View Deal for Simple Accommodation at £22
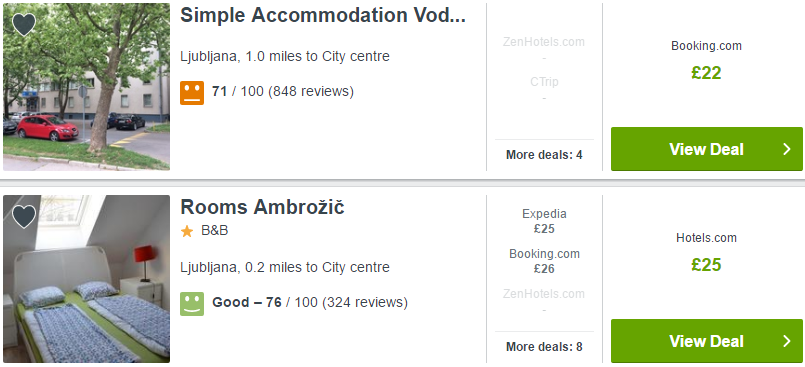This screenshot has height=367, width=805. pyautogui.click(x=706, y=149)
